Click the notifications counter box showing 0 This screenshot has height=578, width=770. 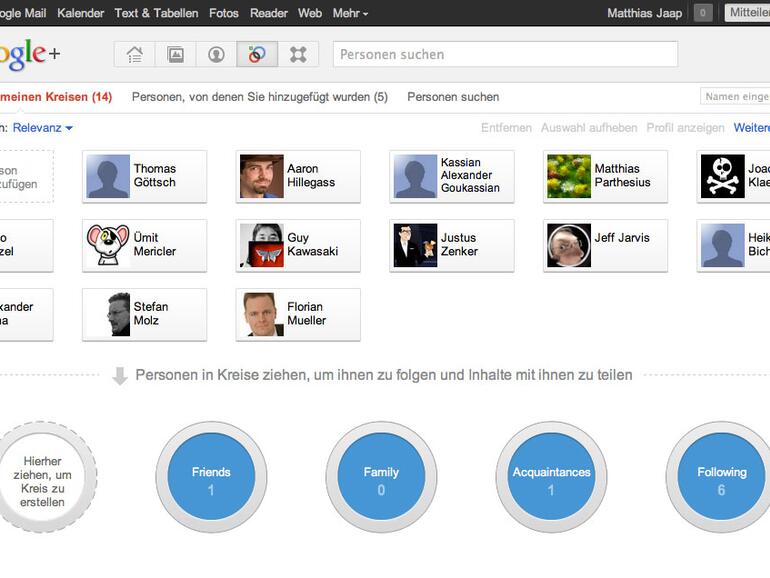tap(704, 13)
